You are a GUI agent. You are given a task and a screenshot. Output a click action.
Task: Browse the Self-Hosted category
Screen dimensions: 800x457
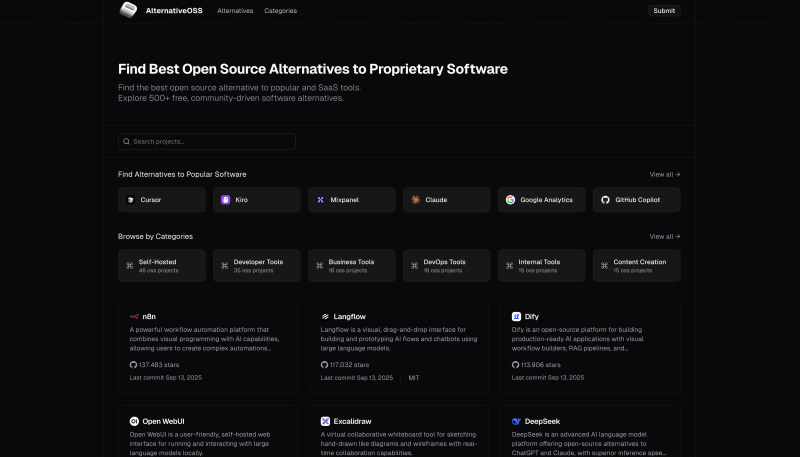pyautogui.click(x=162, y=266)
